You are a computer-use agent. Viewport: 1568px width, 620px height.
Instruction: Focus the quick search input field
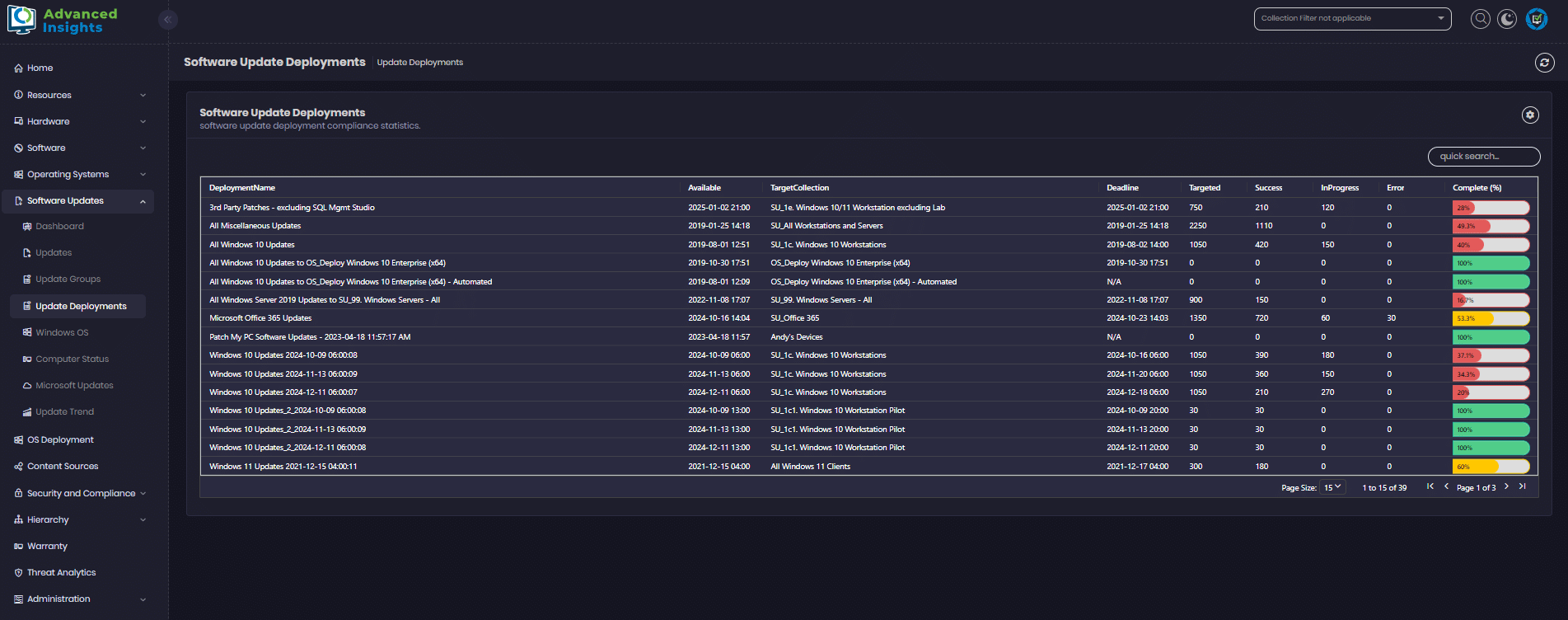1484,157
